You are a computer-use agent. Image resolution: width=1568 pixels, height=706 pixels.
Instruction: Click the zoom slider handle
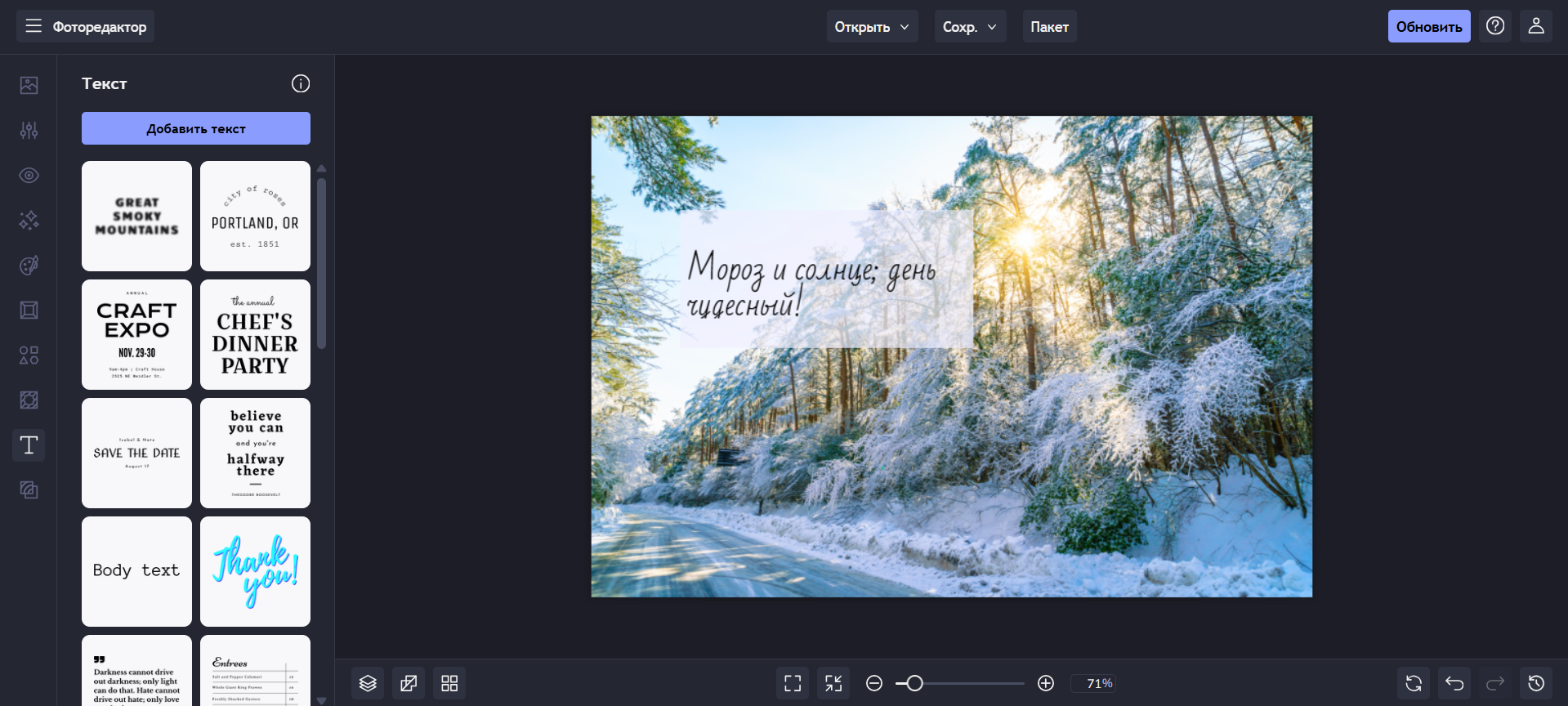pos(914,683)
